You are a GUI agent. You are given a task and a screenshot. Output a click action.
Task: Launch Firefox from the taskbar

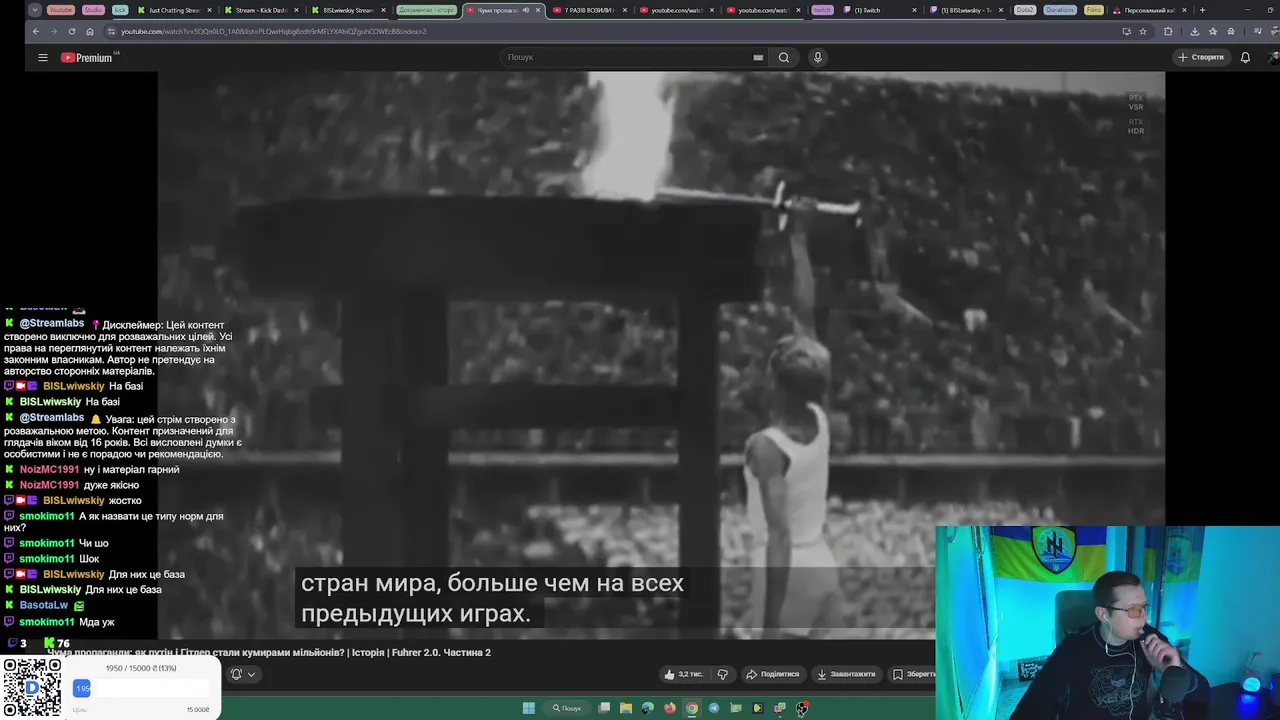tap(670, 708)
